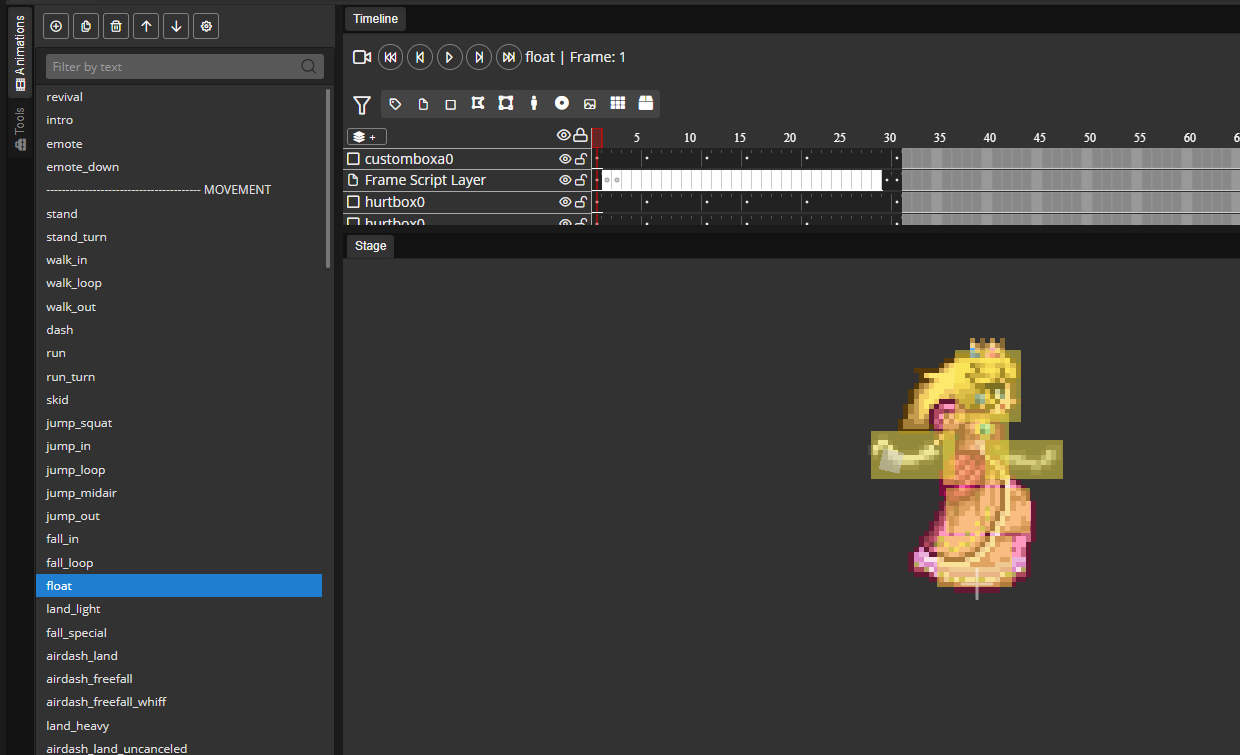Click the funnel filter icon in Timeline
The width and height of the screenshot is (1240, 755).
tap(362, 104)
